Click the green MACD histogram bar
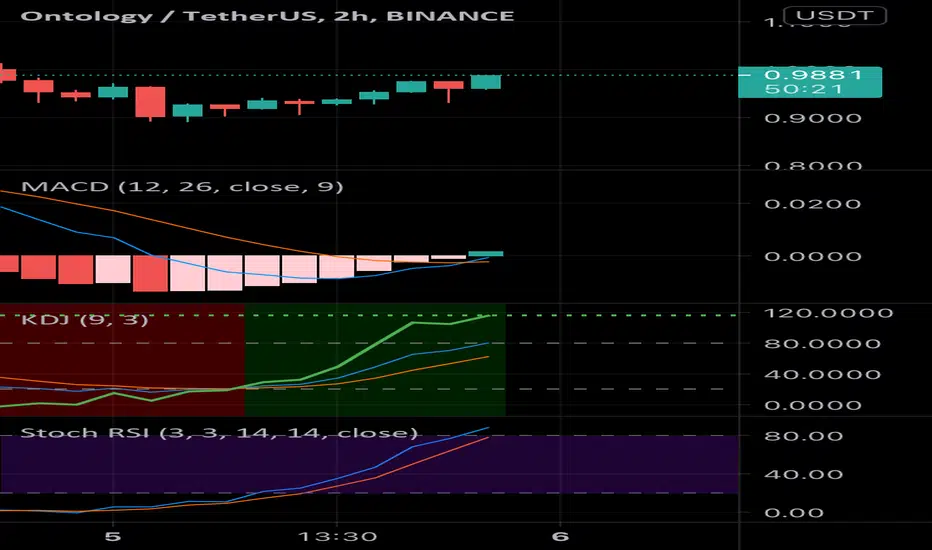Screen dimensions: 932x550 click(x=486, y=254)
